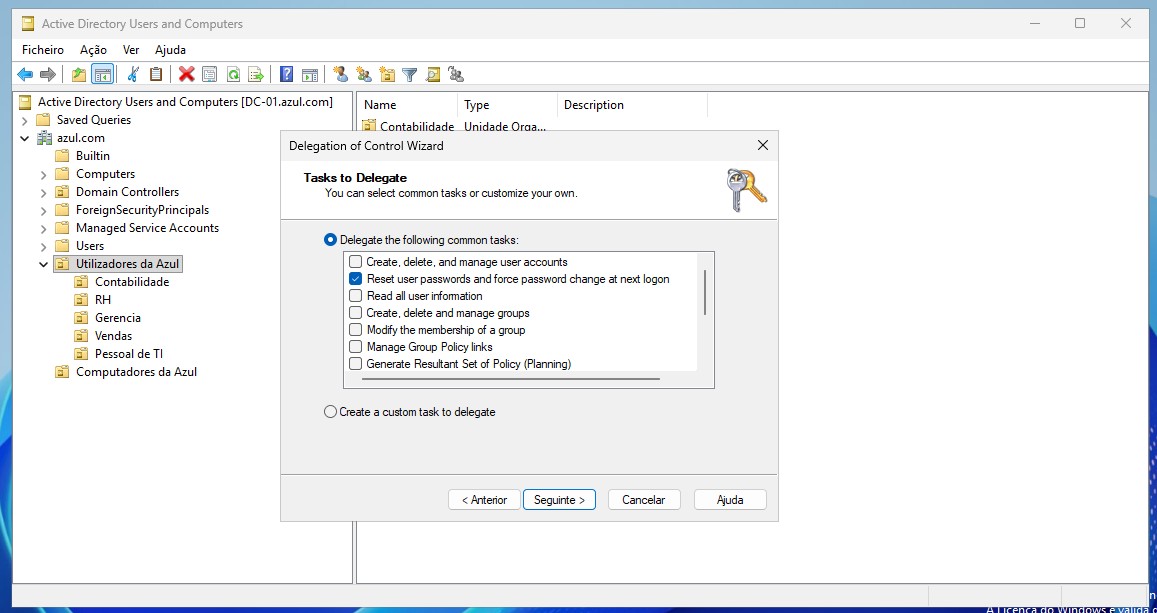This screenshot has height=613, width=1157.
Task: Click the Forward arrow in toolbar
Action: tap(48, 75)
